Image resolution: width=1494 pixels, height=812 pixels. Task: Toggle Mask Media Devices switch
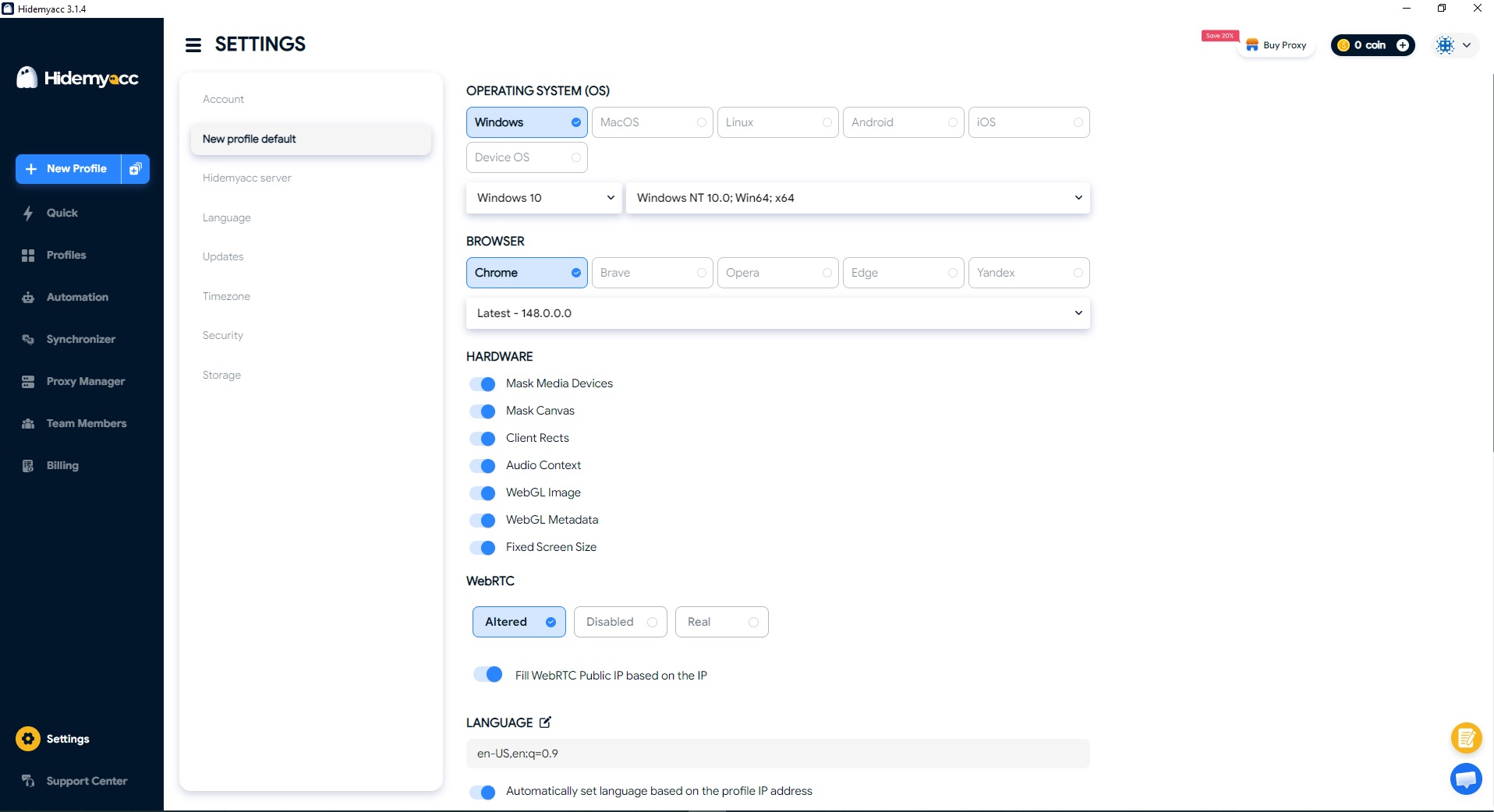[483, 384]
